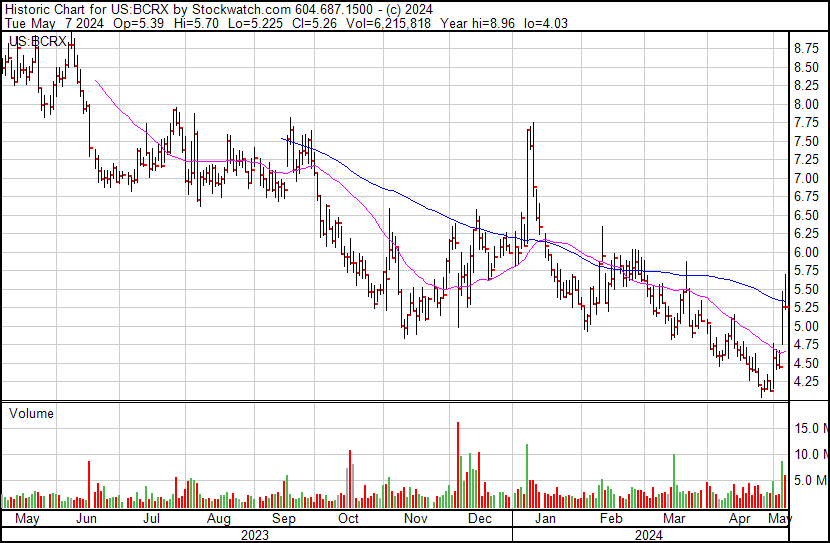This screenshot has width=830, height=543.
Task: Click the 'Dec' month label on time axis
Action: (480, 518)
